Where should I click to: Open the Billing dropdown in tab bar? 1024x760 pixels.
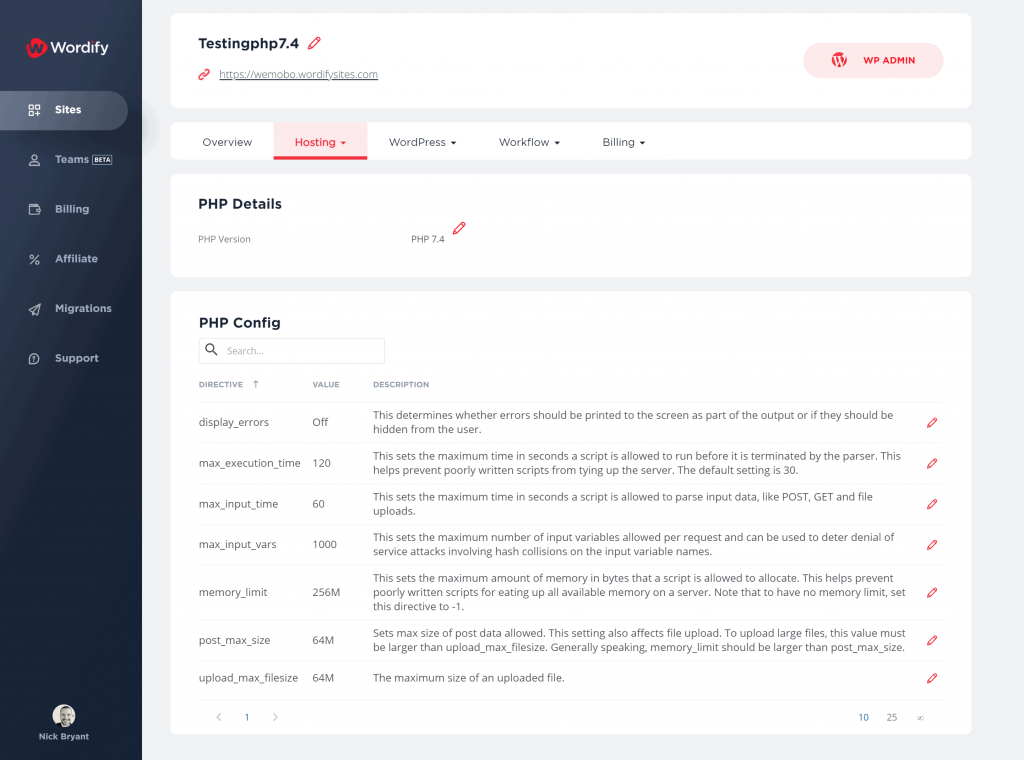[x=623, y=142]
